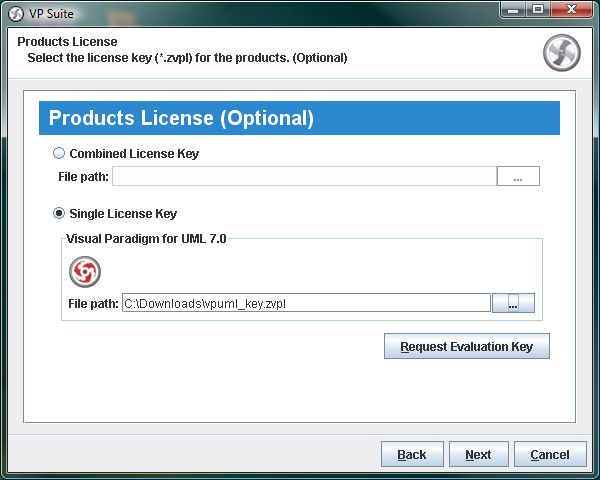Image resolution: width=600 pixels, height=480 pixels.
Task: Cancel the VP Suite installer
Action: click(550, 454)
